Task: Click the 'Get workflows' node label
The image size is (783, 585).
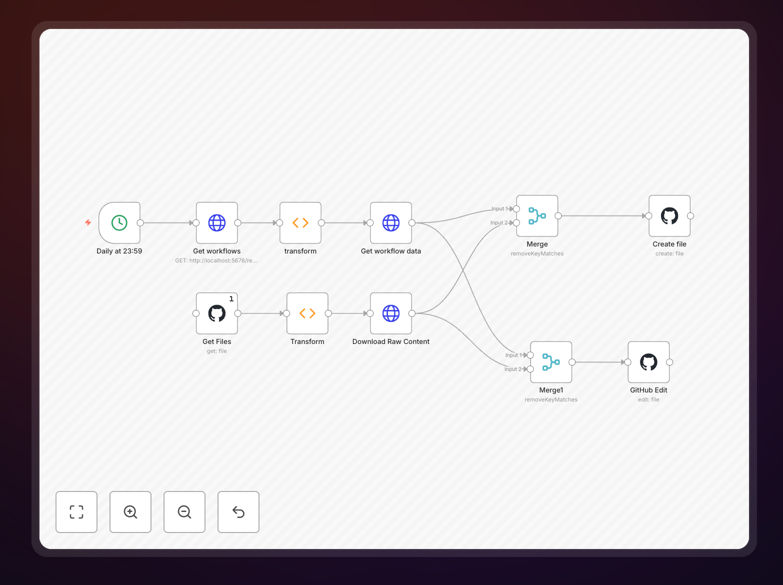Action: pos(217,251)
